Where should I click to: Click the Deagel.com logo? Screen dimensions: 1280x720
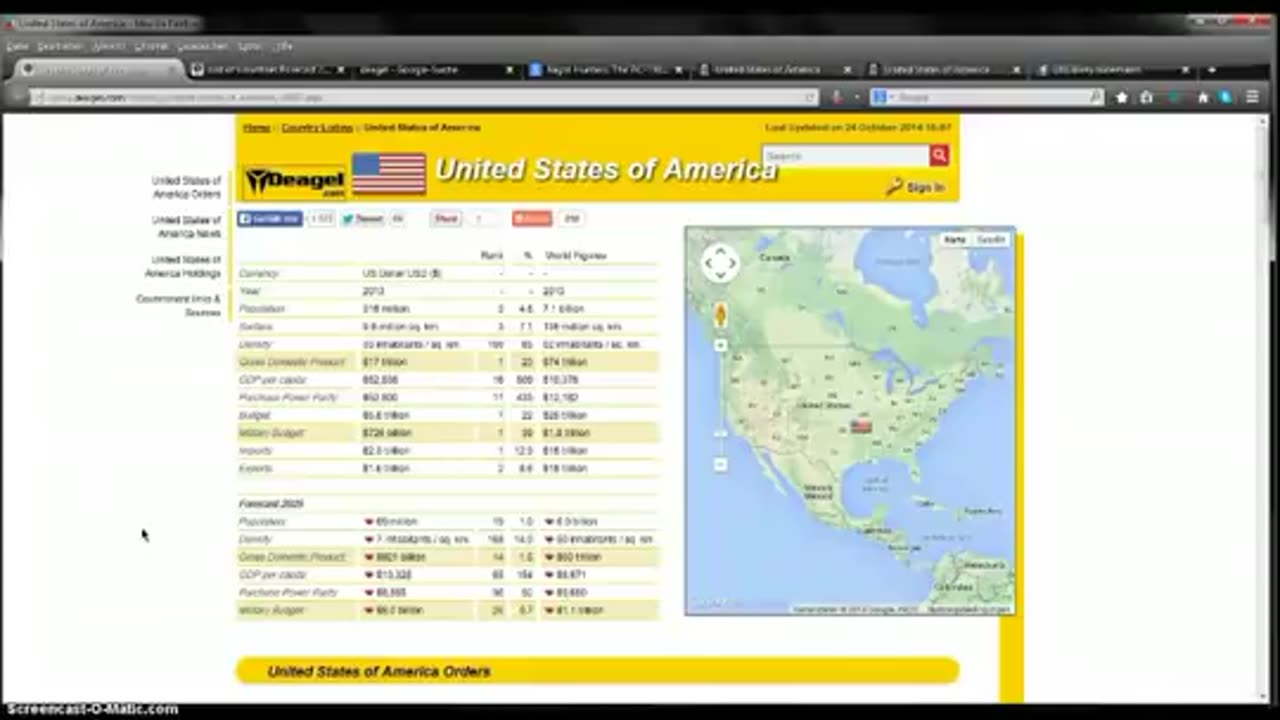coord(295,181)
